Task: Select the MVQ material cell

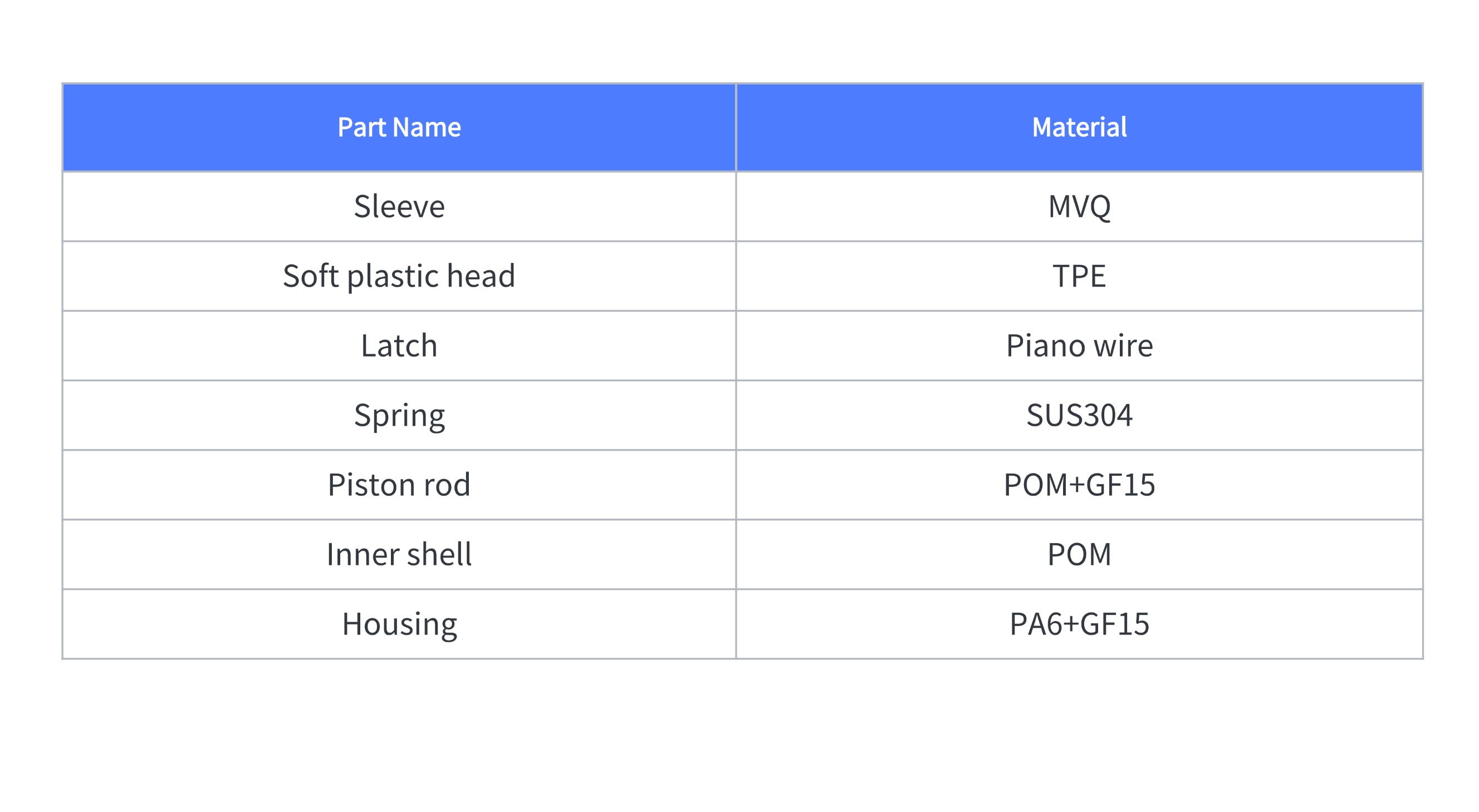Action: [x=1079, y=206]
